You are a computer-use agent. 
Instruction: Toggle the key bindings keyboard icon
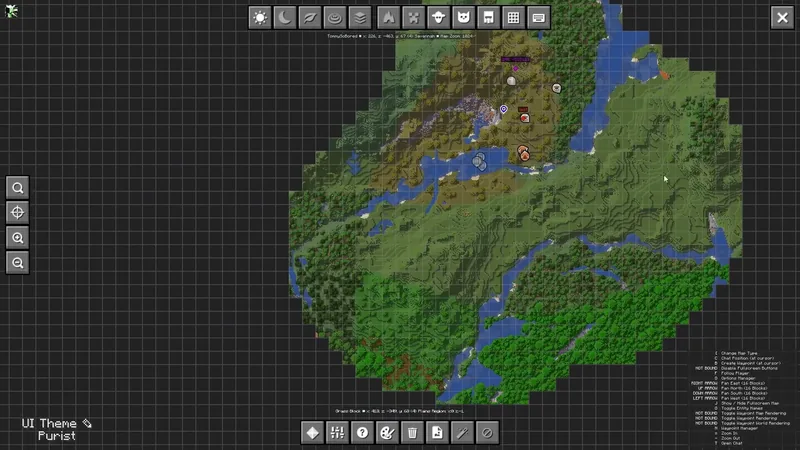pos(538,18)
